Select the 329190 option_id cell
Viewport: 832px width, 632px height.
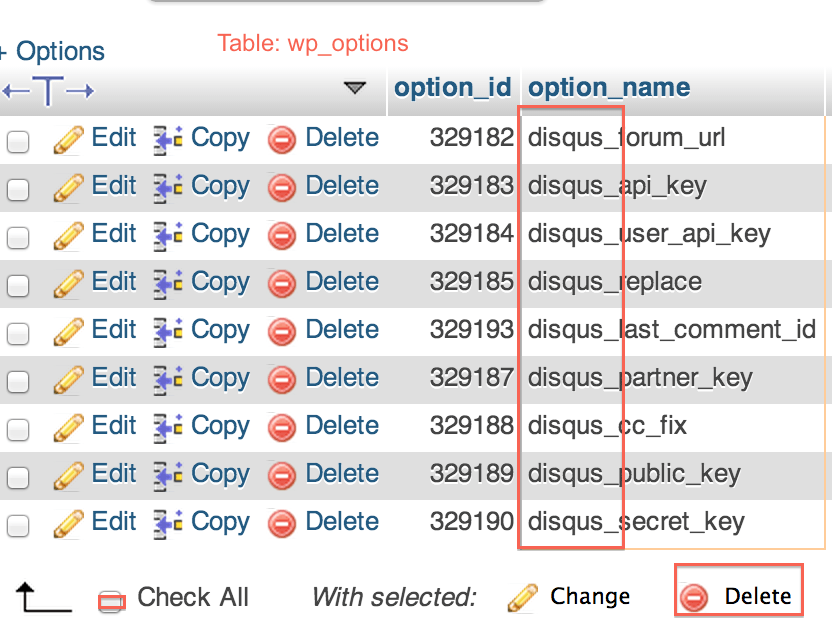[x=454, y=524]
